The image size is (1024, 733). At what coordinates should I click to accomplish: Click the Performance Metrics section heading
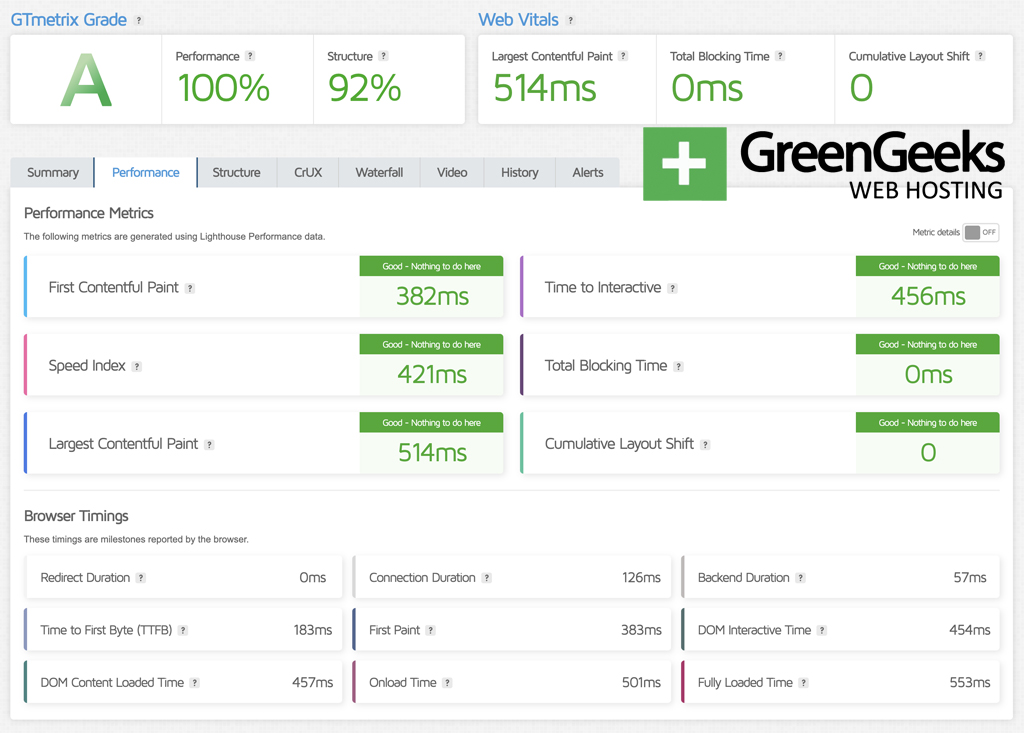(x=89, y=213)
